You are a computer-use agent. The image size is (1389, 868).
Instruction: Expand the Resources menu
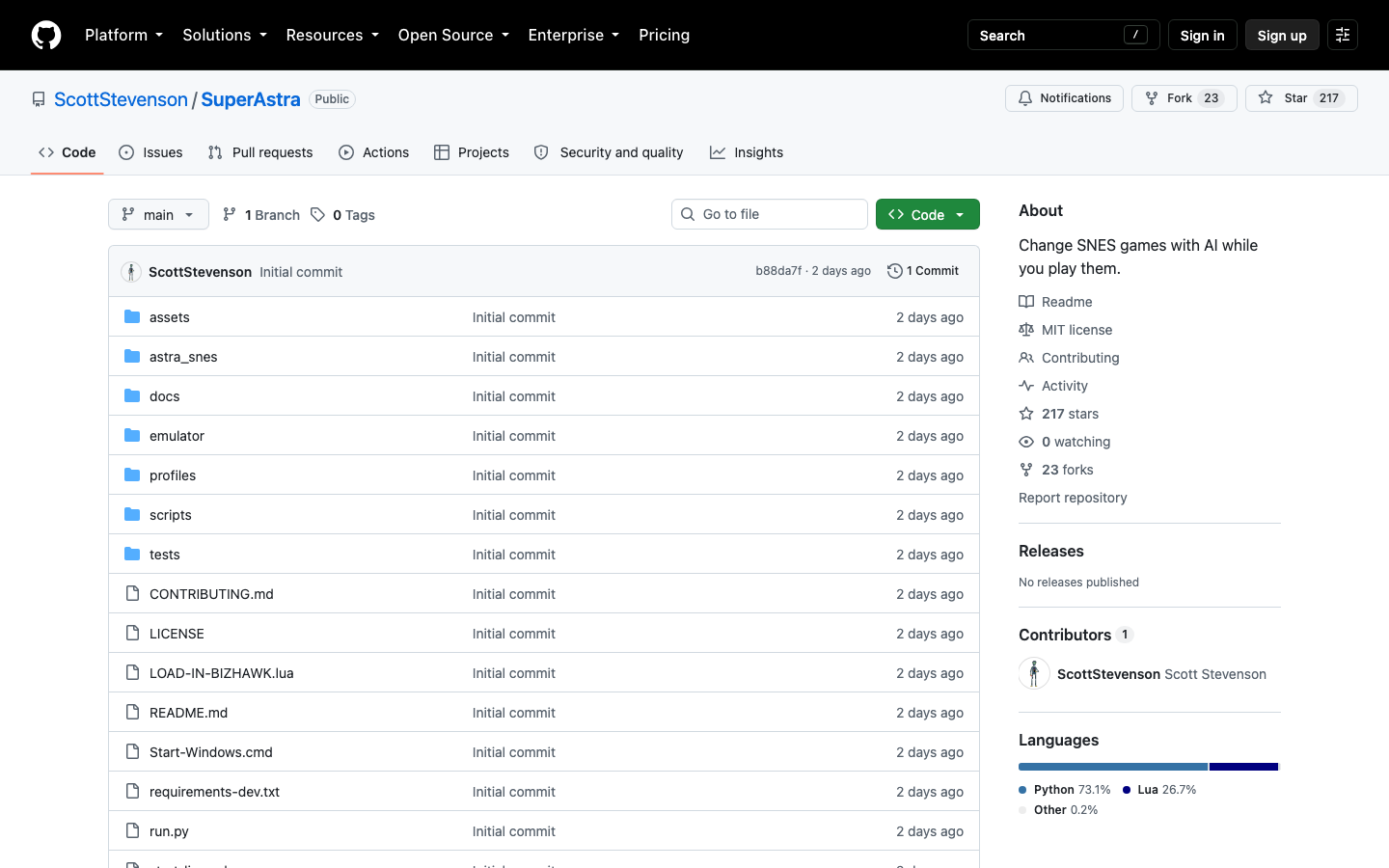coord(332,35)
